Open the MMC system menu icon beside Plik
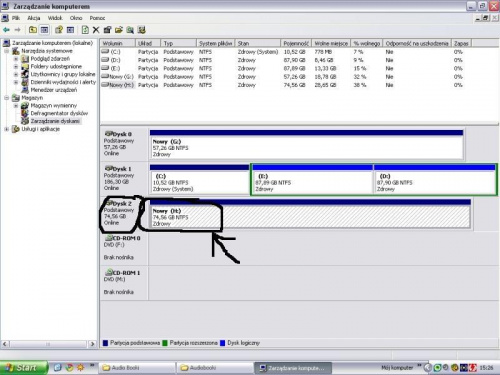500x375 pixels. tap(5, 18)
